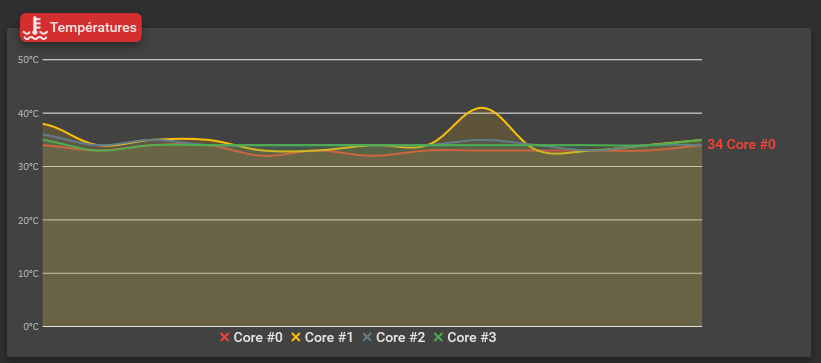Click the yellow Core #1 peak near 41°C

click(481, 108)
